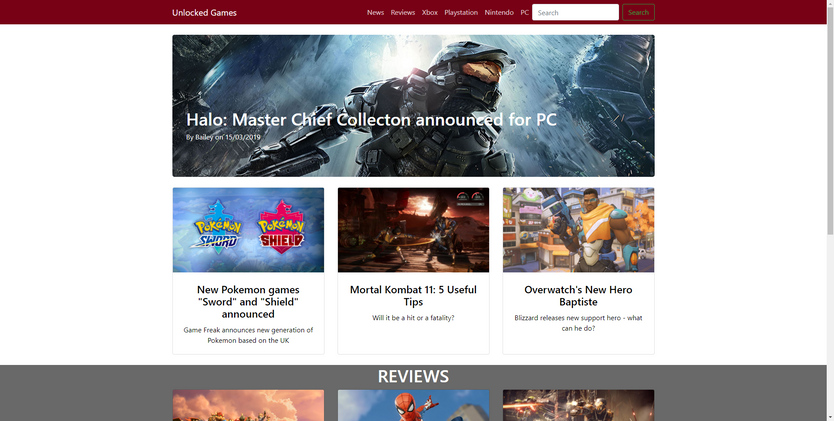Select Xbox in the navbar
Viewport: 834px width, 421px height.
tap(429, 12)
